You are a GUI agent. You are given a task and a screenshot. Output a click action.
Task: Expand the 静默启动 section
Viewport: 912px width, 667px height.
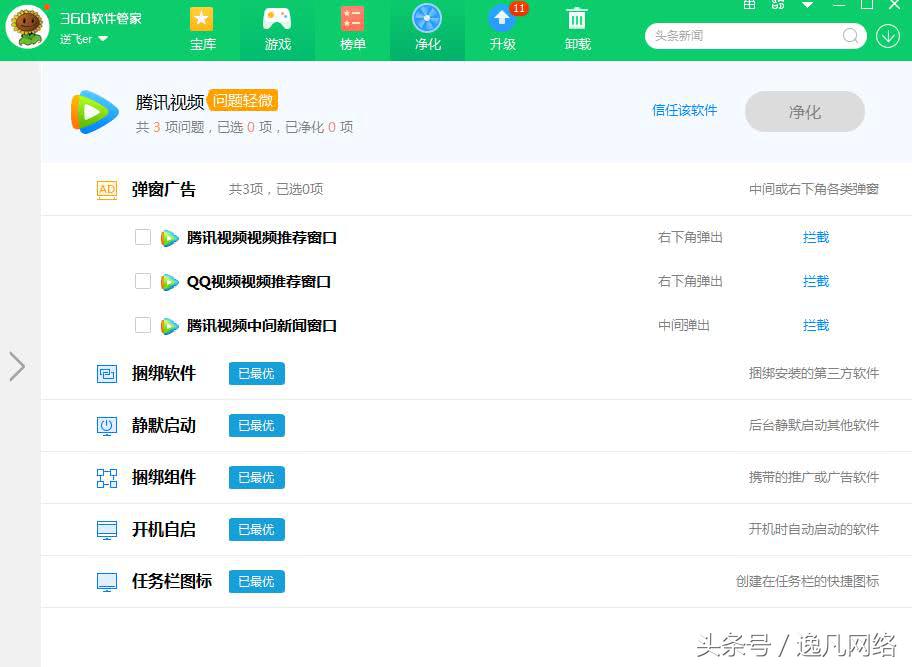(476, 425)
